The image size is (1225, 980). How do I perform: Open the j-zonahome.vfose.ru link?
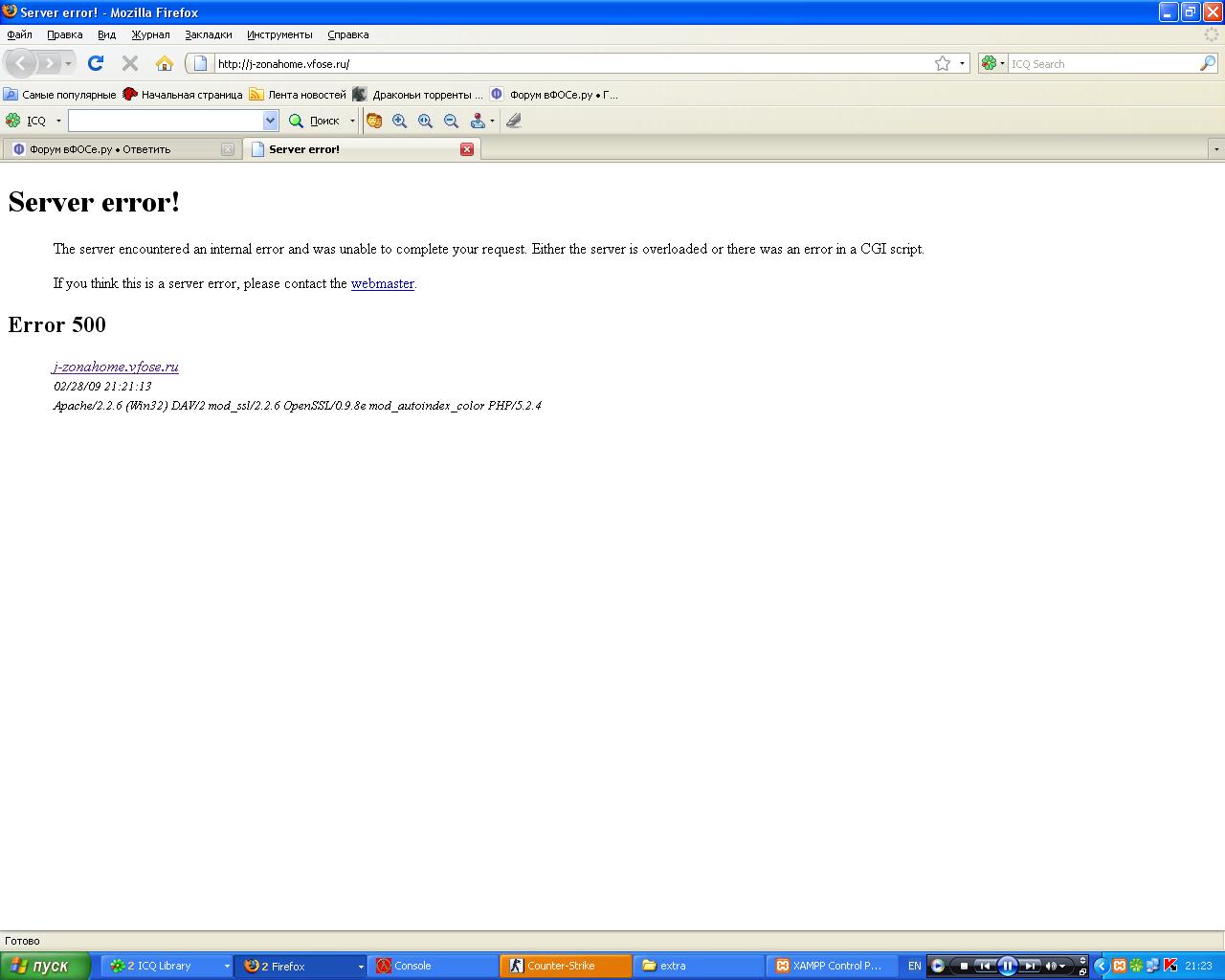[116, 367]
